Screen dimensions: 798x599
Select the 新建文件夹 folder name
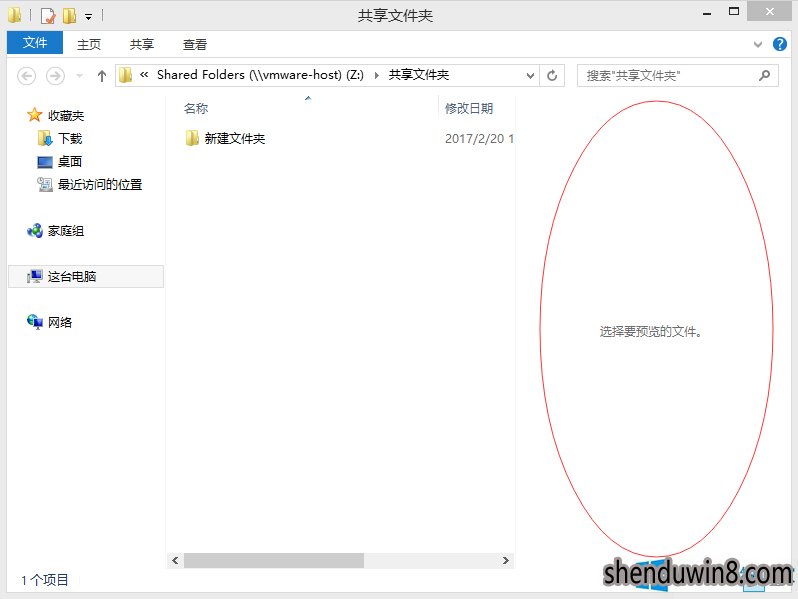coord(235,138)
